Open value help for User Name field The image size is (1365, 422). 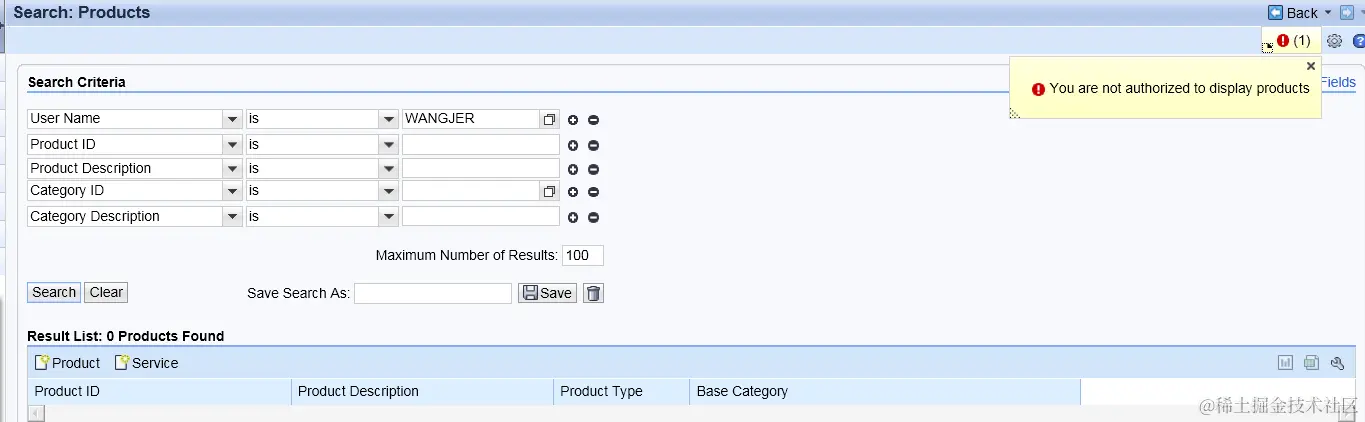tap(549, 119)
